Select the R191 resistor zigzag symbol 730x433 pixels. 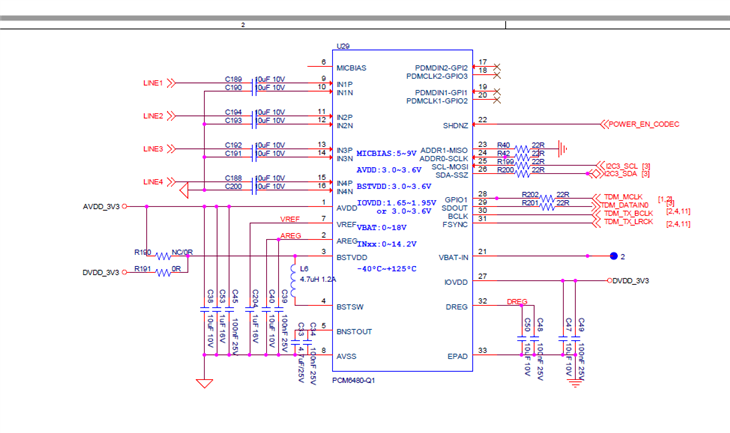pos(163,272)
